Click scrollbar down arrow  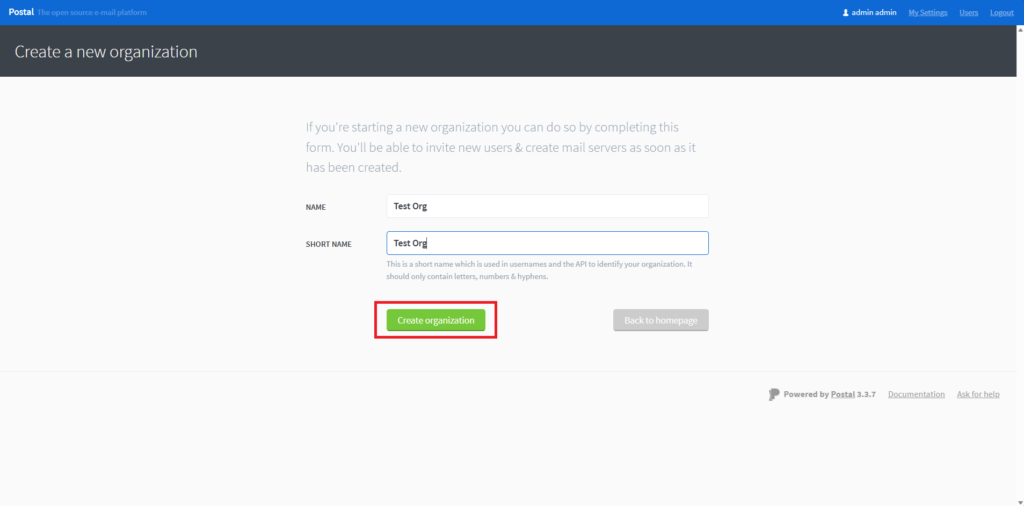click(x=1019, y=501)
